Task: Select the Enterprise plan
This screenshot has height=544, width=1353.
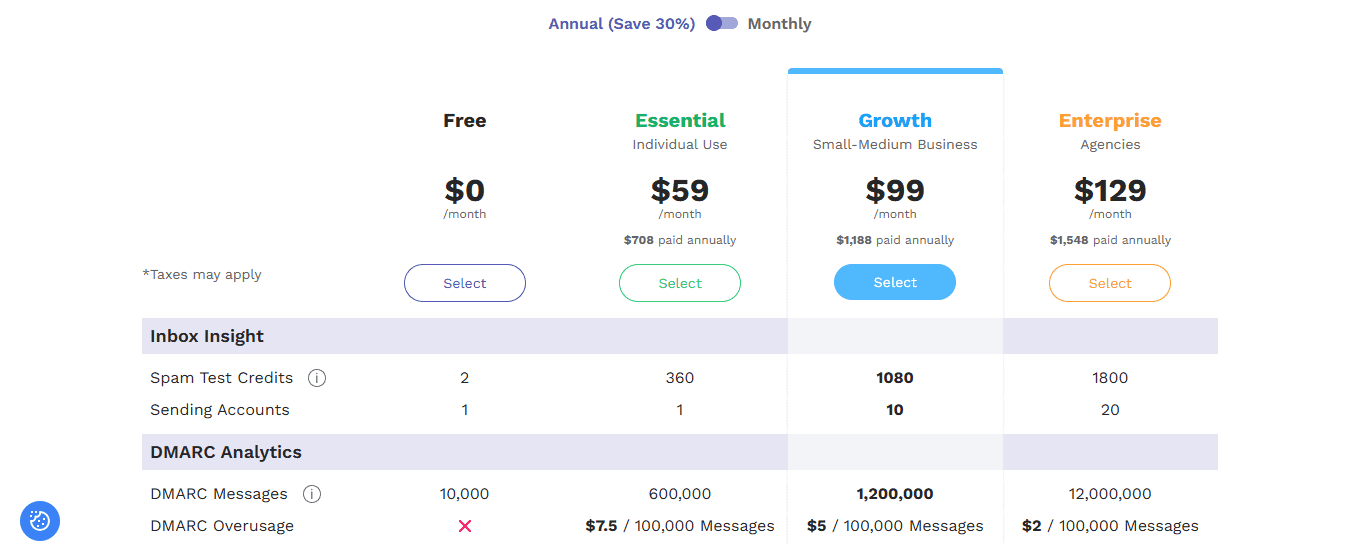Action: 1110,283
